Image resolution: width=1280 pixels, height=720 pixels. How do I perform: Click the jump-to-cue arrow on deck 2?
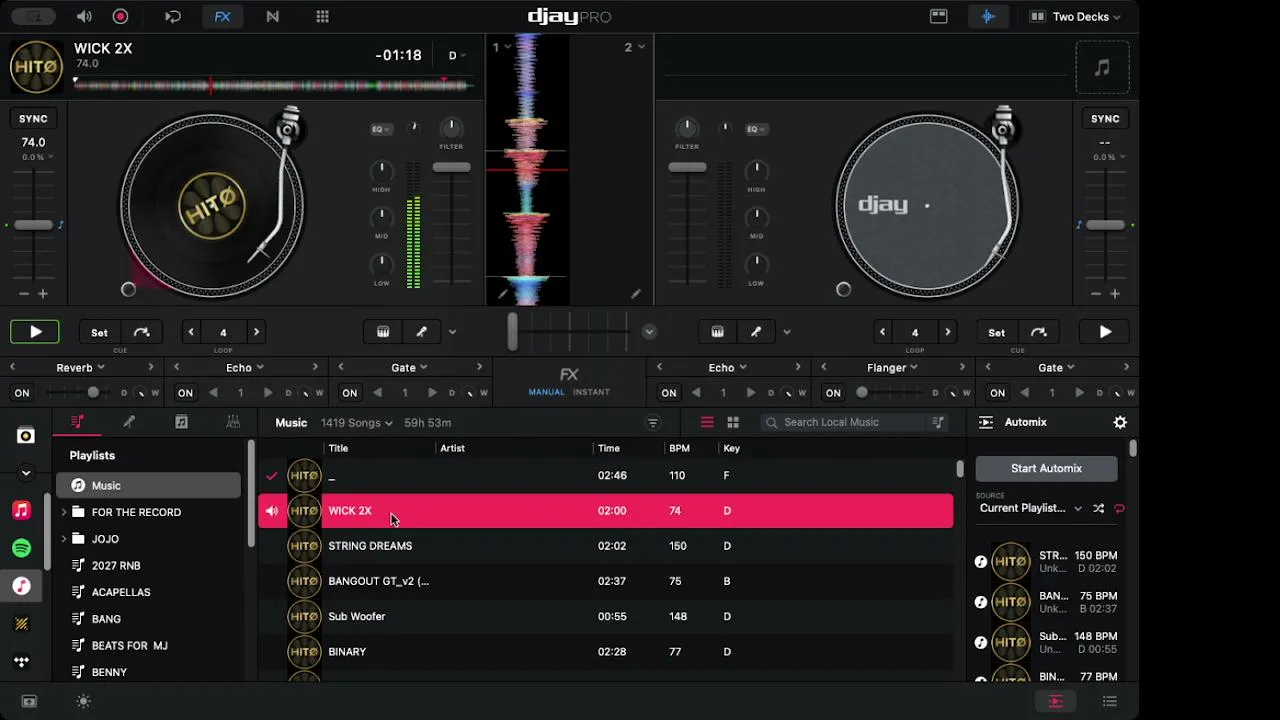[x=1039, y=332]
